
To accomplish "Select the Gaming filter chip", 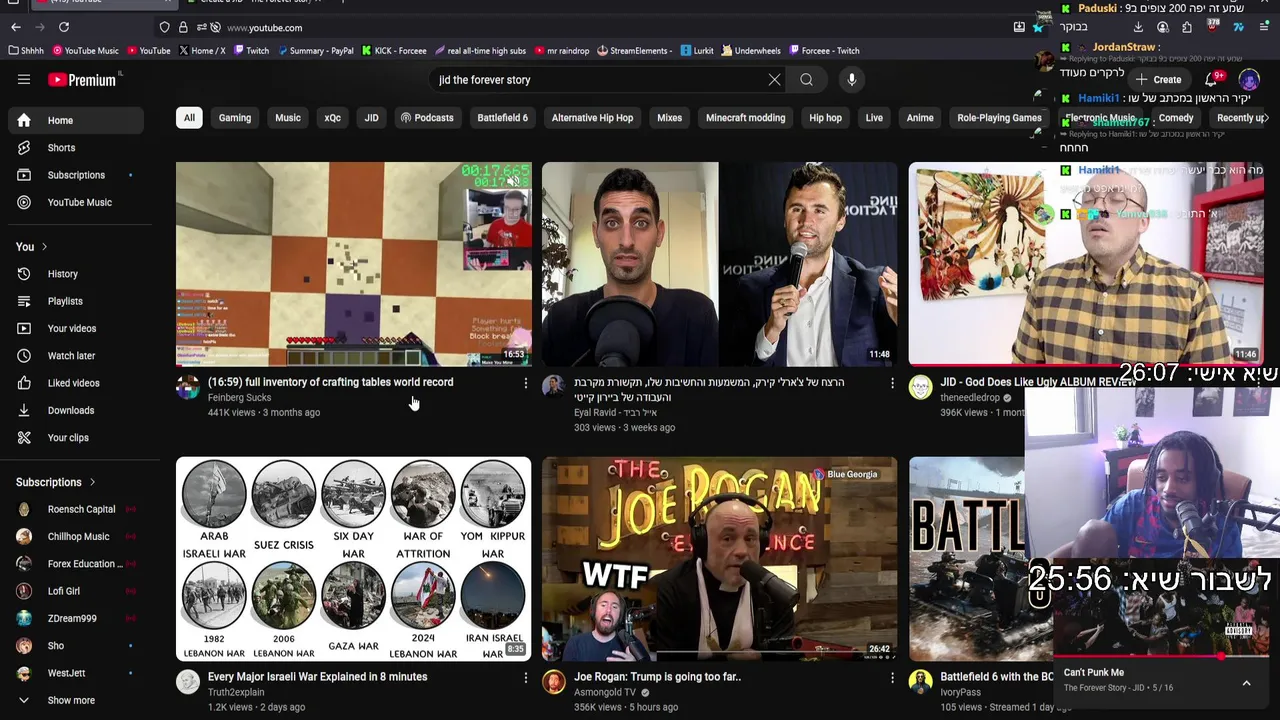I will point(235,118).
